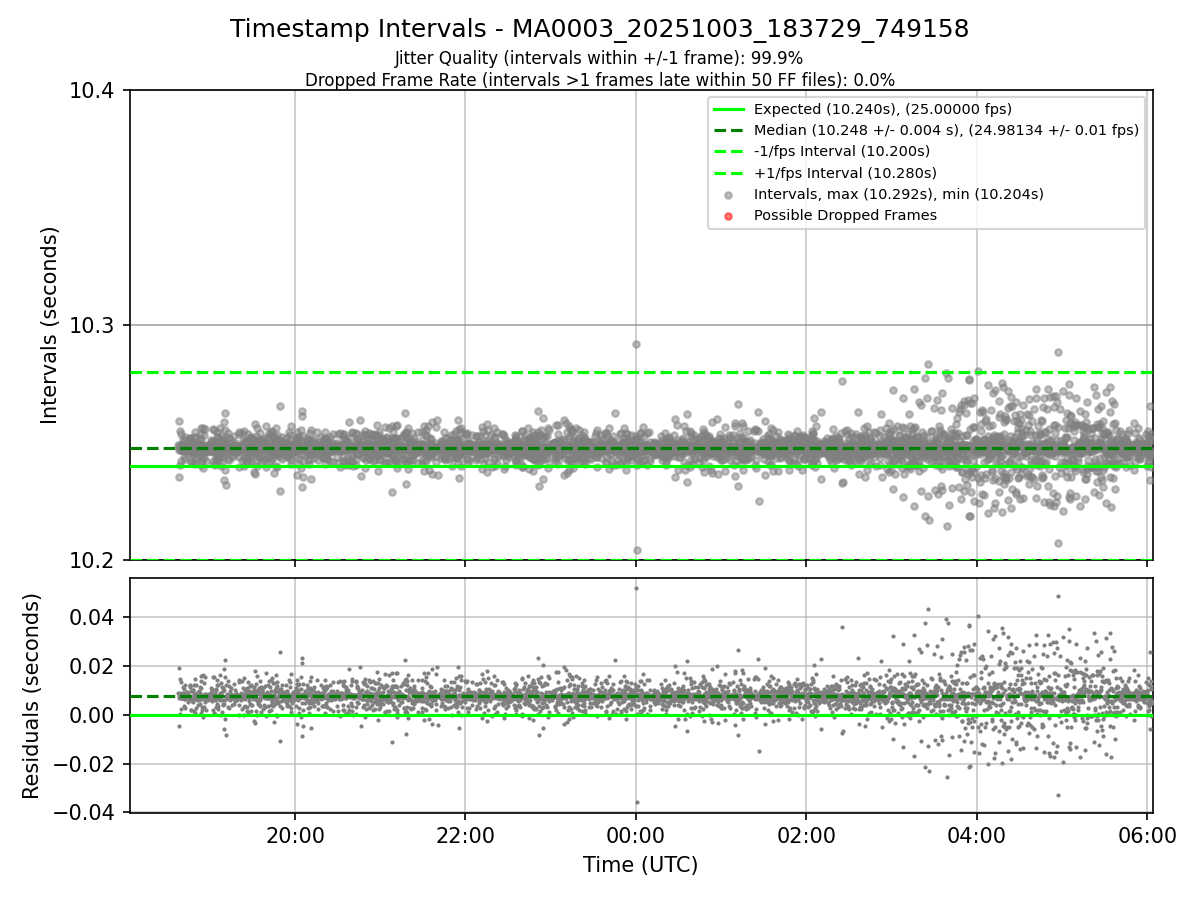Viewport: 1200px width, 900px height.
Task: Click the "Jitter Quality" 99.9% subtitle line
Action: 599,58
